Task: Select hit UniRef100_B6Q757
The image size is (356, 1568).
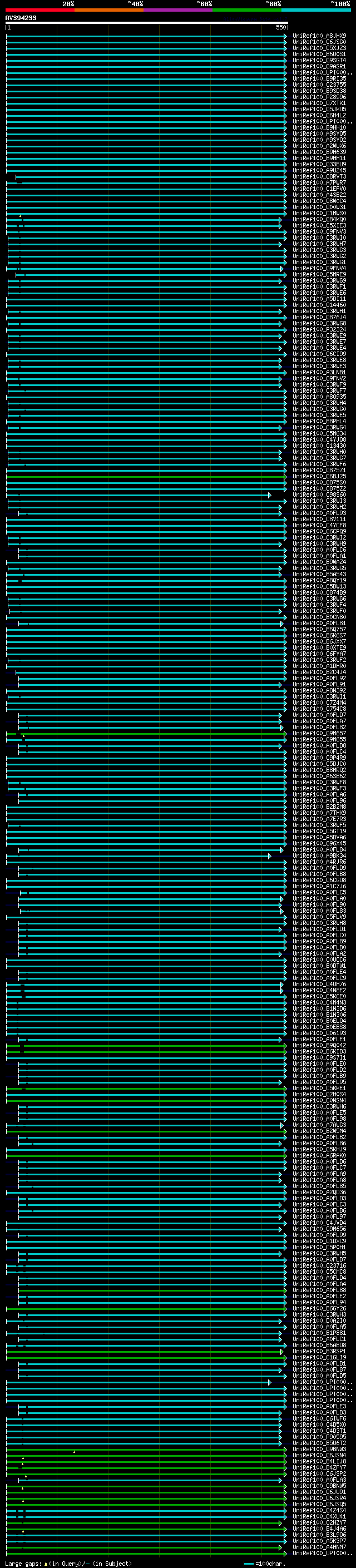Action: [319, 630]
